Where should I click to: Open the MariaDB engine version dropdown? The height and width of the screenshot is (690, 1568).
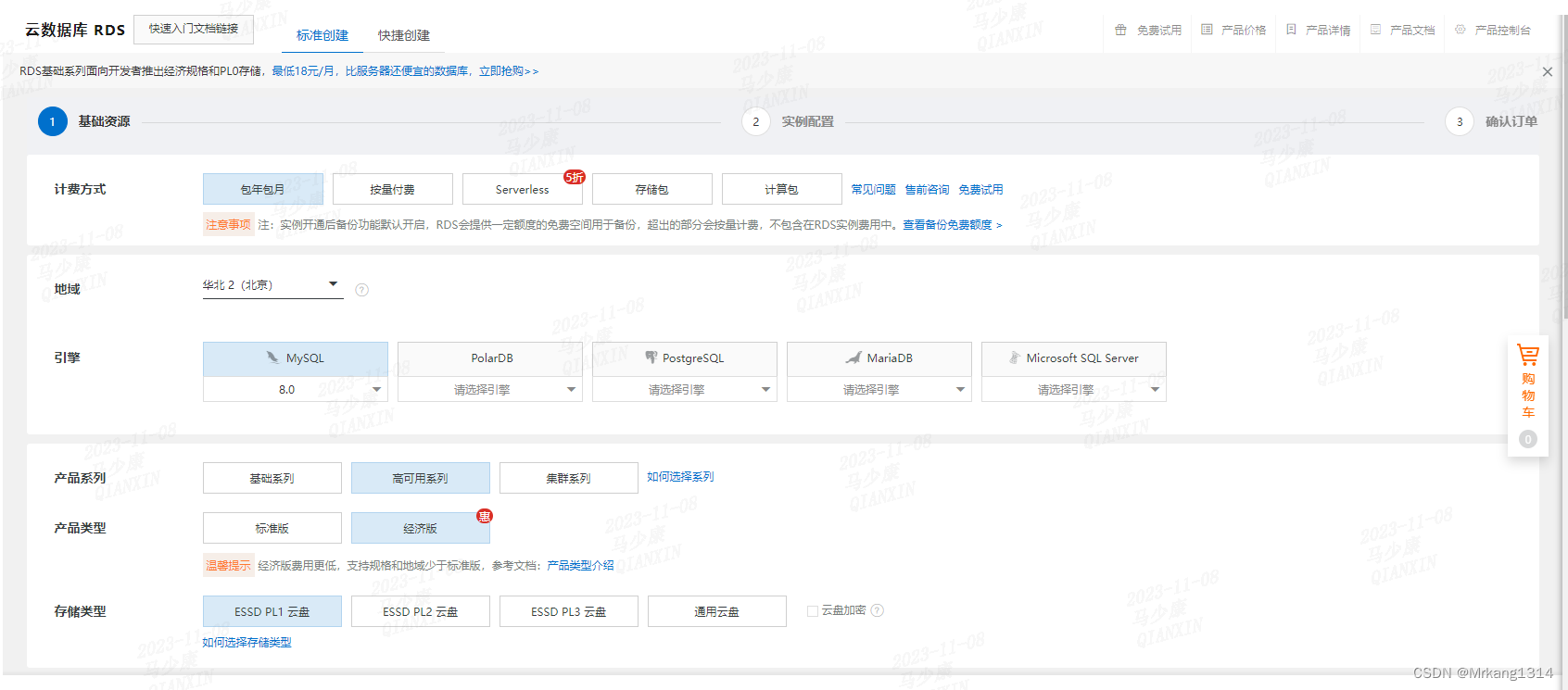click(x=879, y=389)
